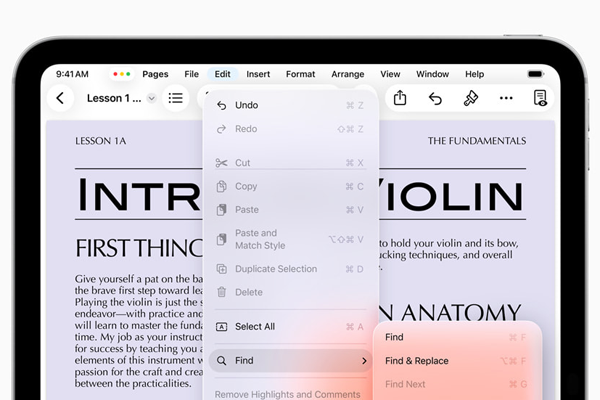Tap the window controls traffic lights

pos(122,74)
